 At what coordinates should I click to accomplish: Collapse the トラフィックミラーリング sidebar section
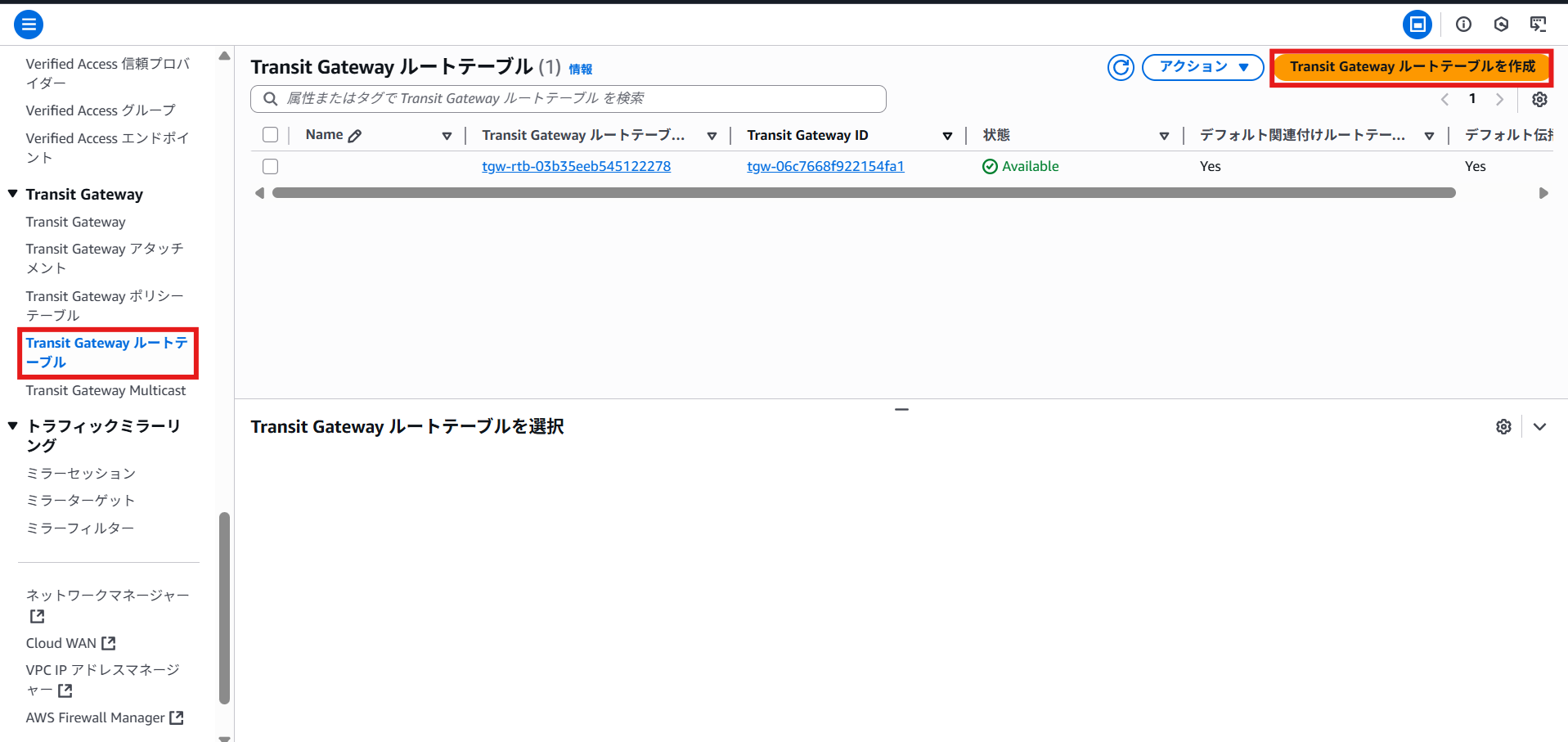tap(13, 426)
